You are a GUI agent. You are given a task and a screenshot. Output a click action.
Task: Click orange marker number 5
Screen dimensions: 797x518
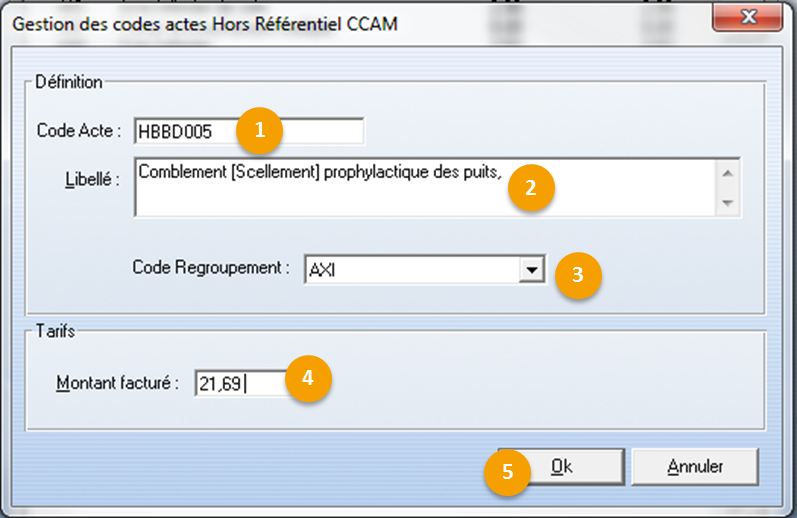point(508,472)
